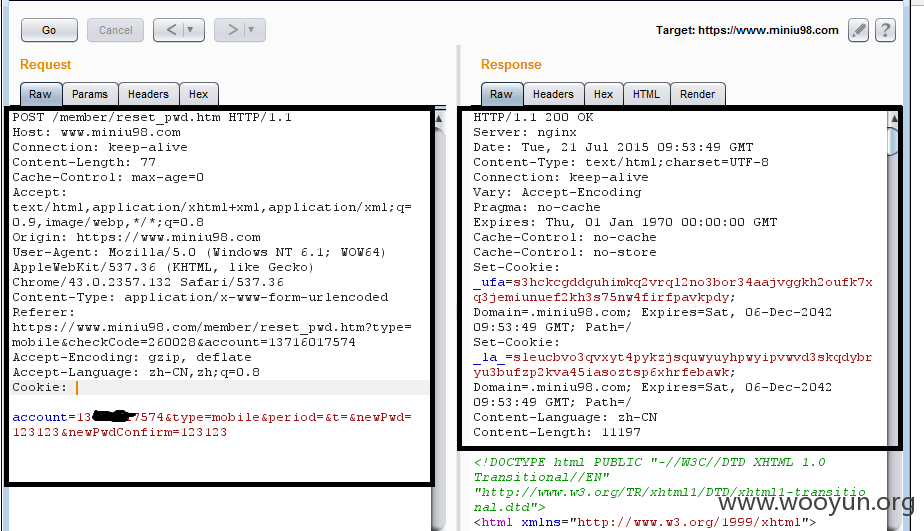Click the 'Vary: Accept-Encoding' response line
Viewport: 924px width, 531px height.
click(x=557, y=193)
